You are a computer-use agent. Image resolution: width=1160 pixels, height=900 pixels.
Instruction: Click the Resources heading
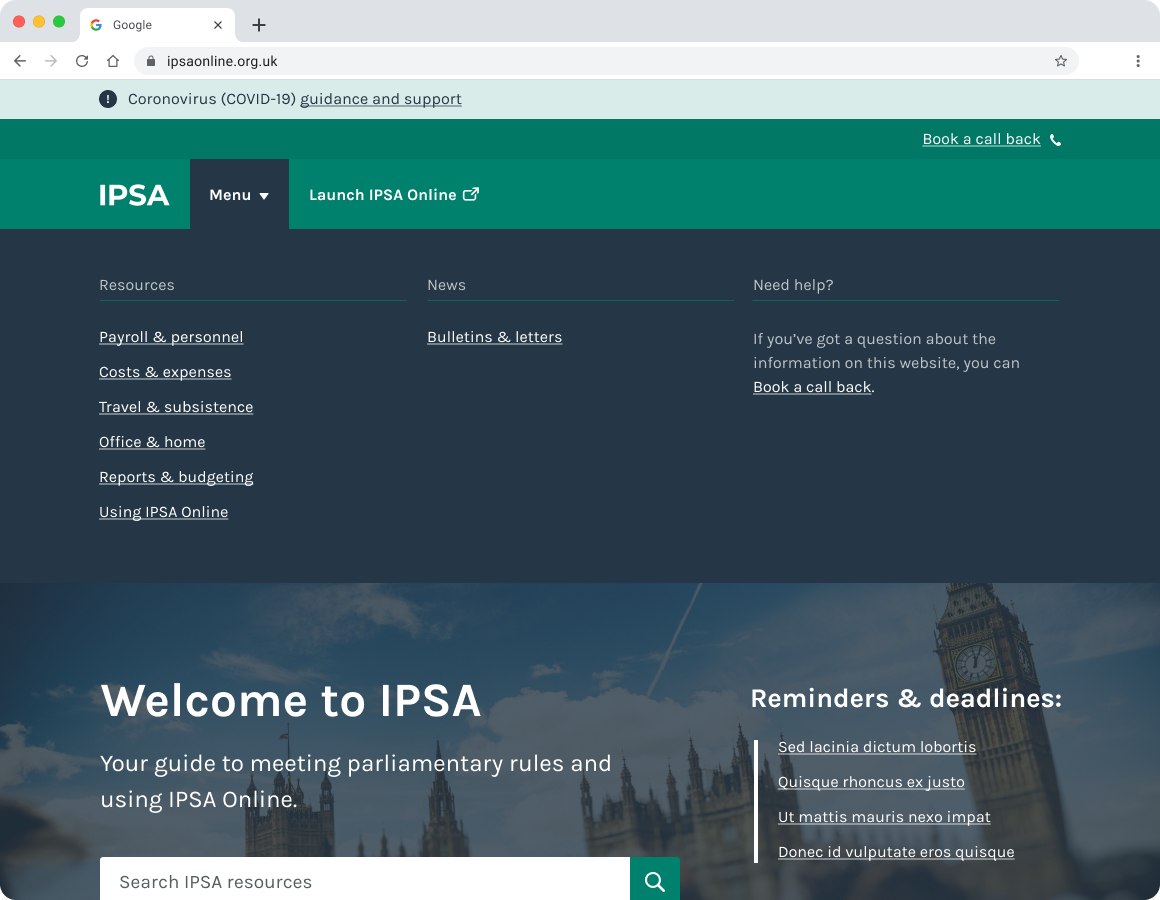pos(137,285)
